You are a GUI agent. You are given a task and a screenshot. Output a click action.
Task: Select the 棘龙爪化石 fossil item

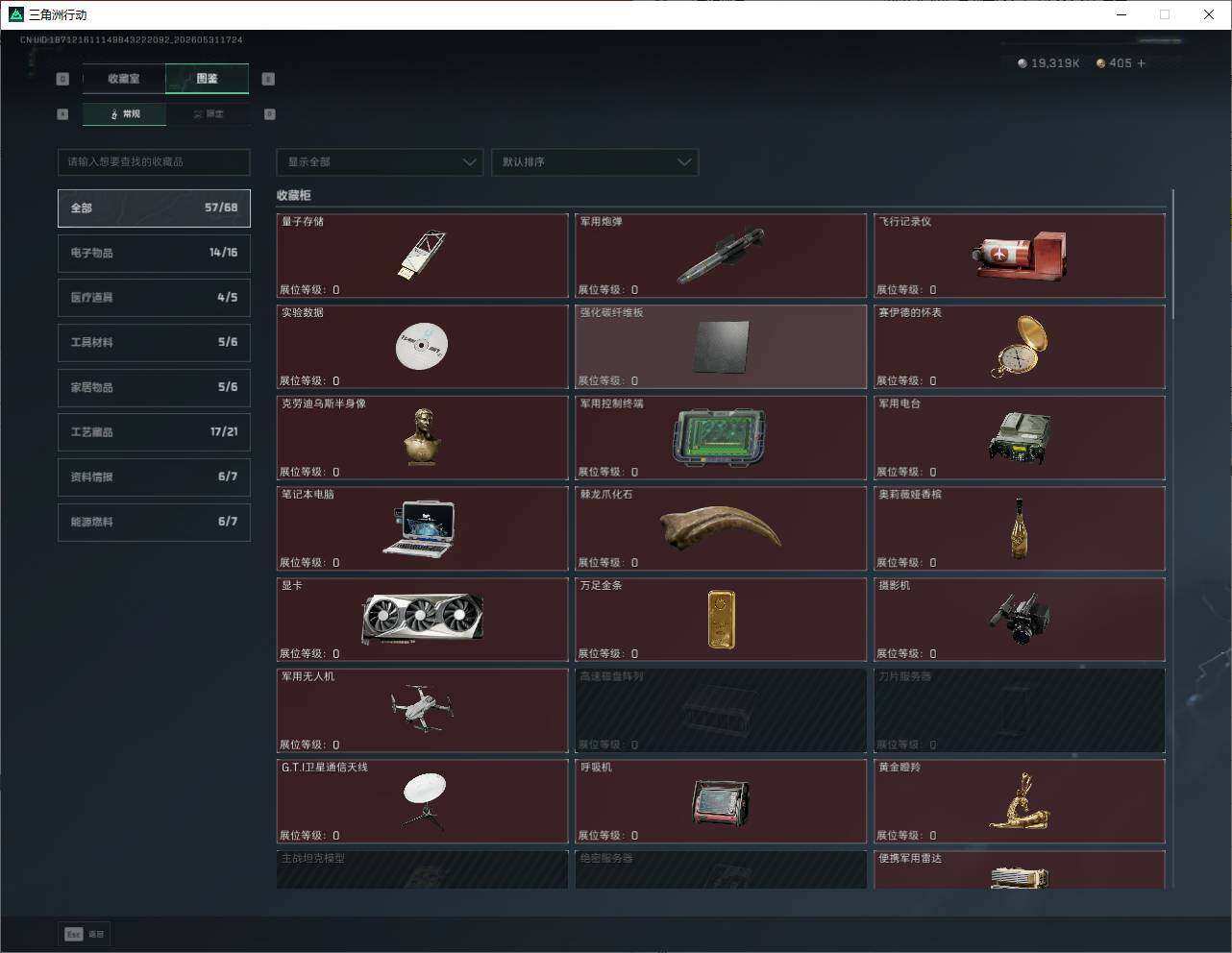tap(721, 528)
